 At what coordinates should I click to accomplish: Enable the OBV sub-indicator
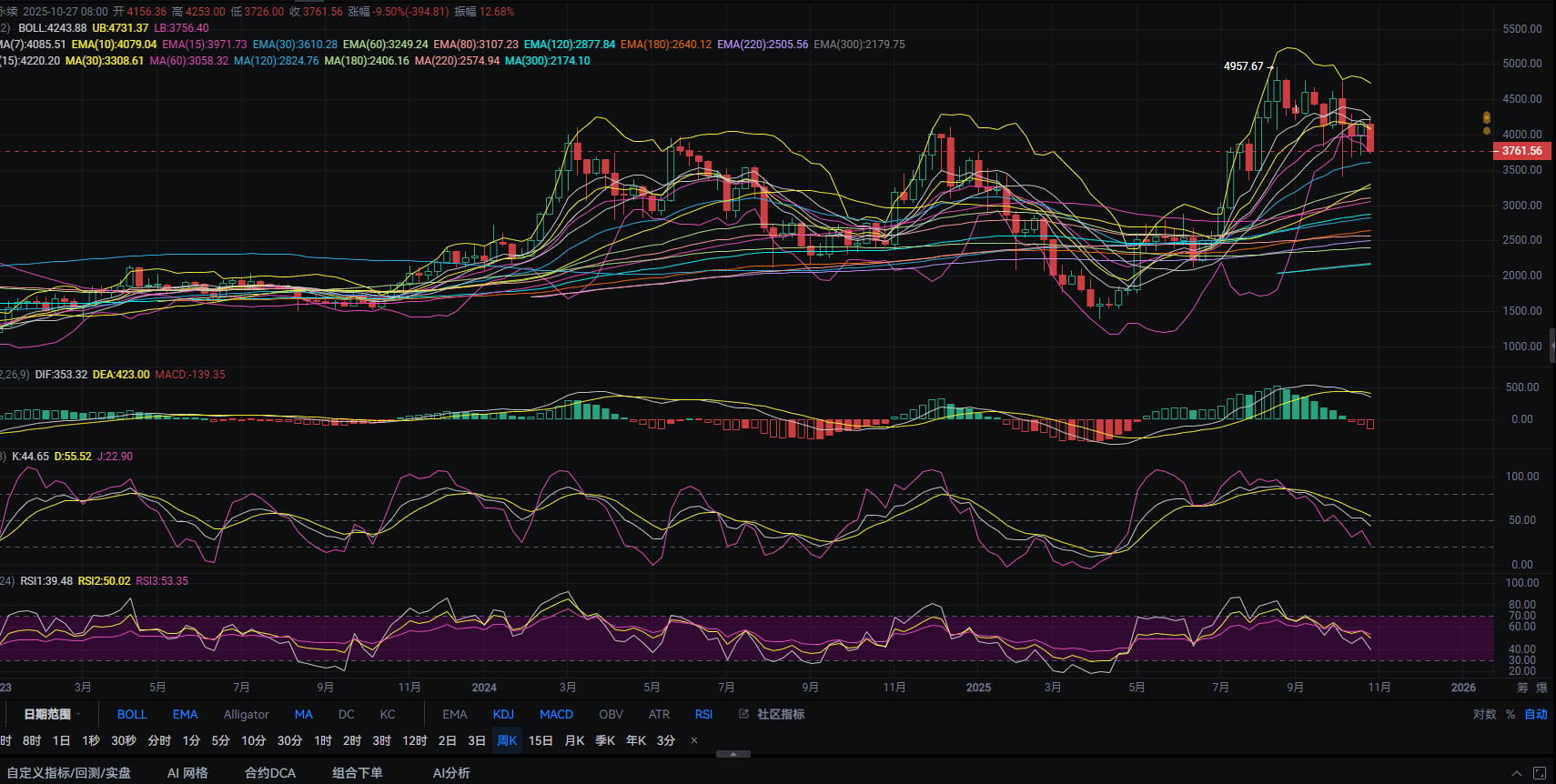click(x=611, y=714)
